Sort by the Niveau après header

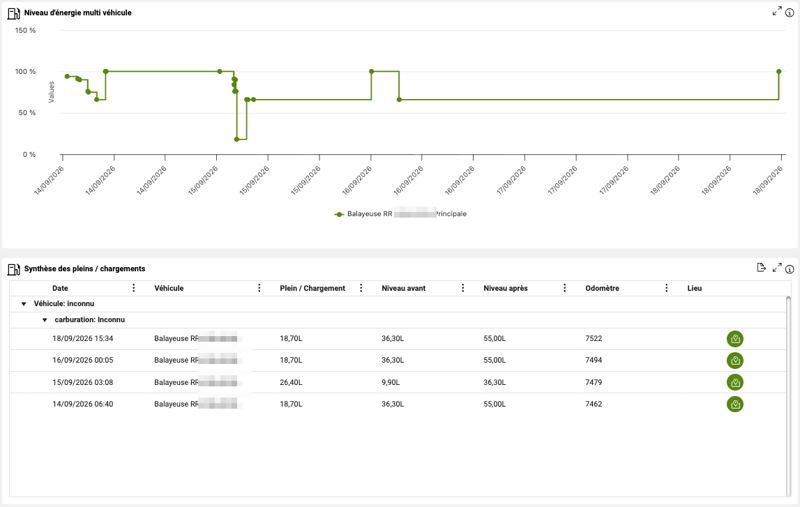coord(506,288)
